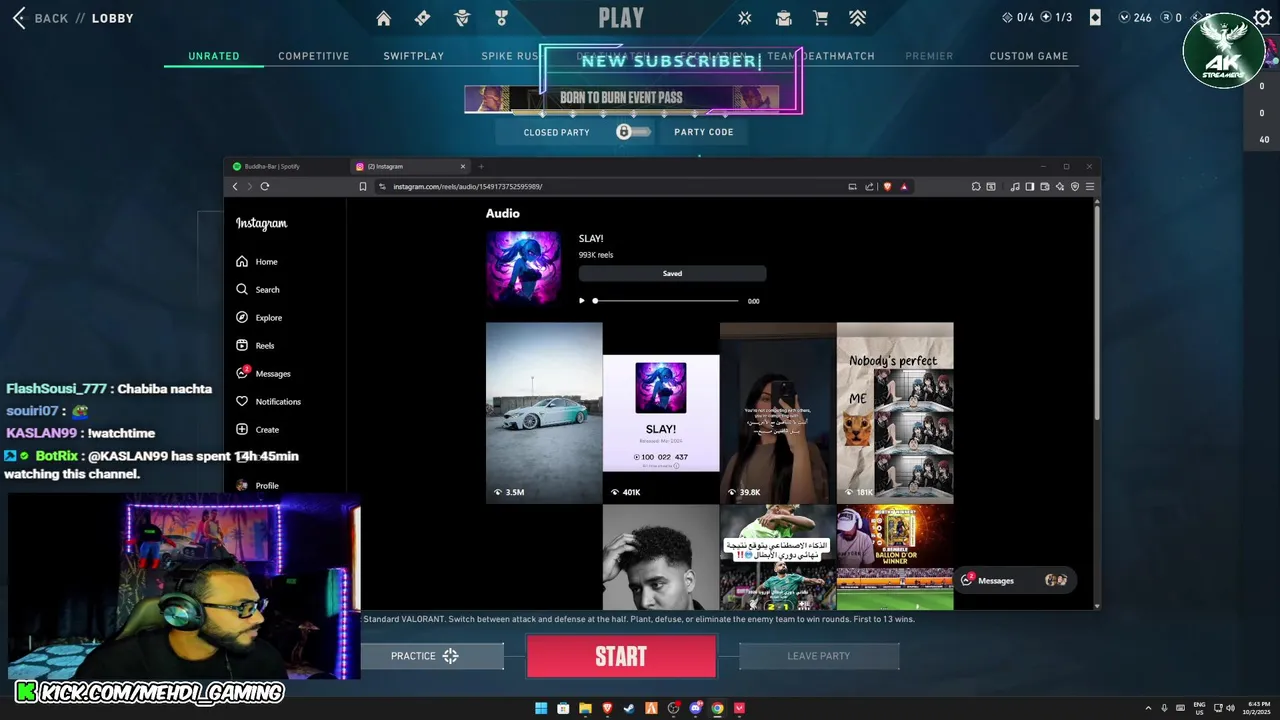
Task: Open Instagram Profile
Action: (x=257, y=485)
